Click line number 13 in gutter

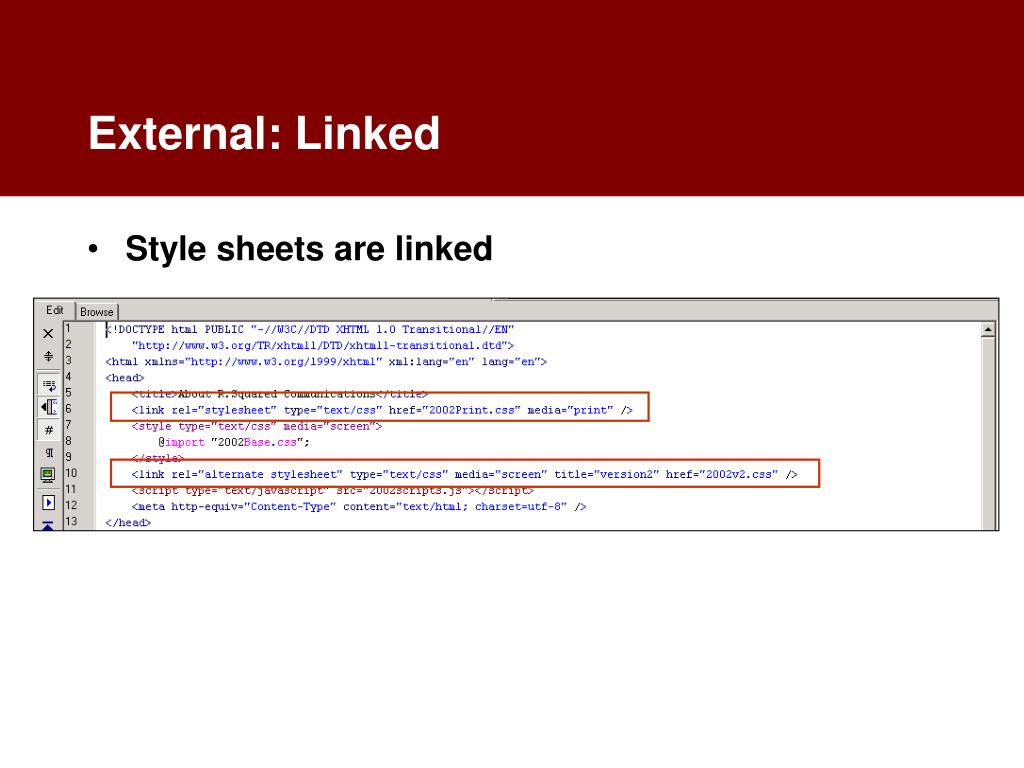71,521
